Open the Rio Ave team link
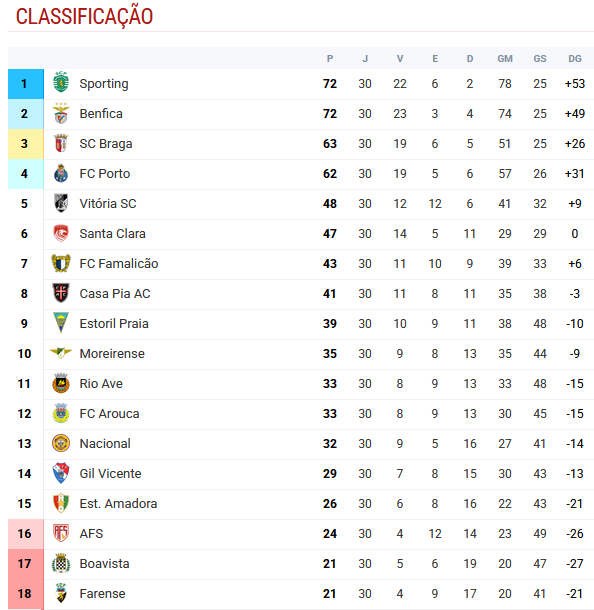Image resolution: width=594 pixels, height=610 pixels. coord(101,384)
